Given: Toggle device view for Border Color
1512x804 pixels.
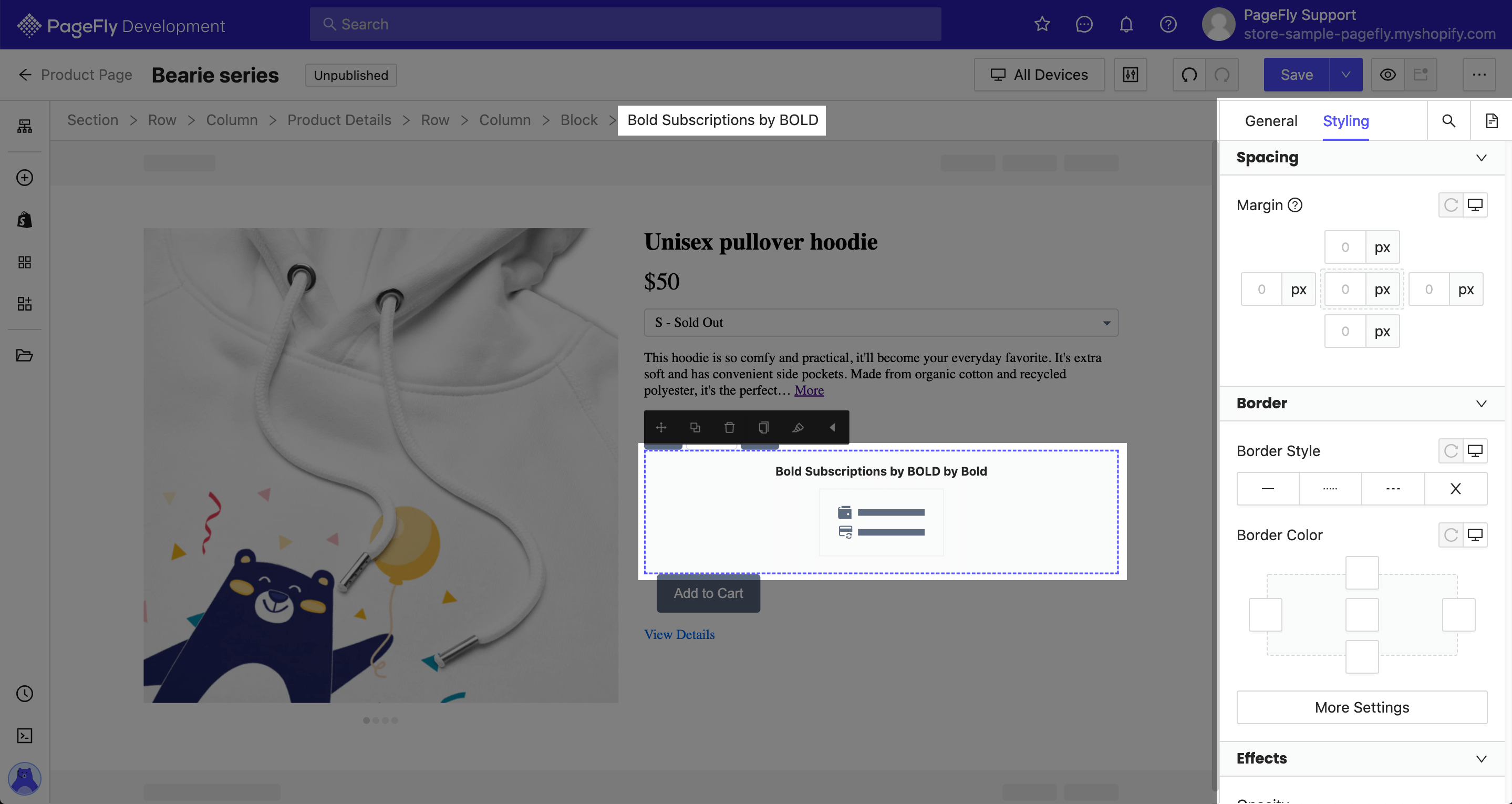Looking at the screenshot, I should (x=1475, y=535).
